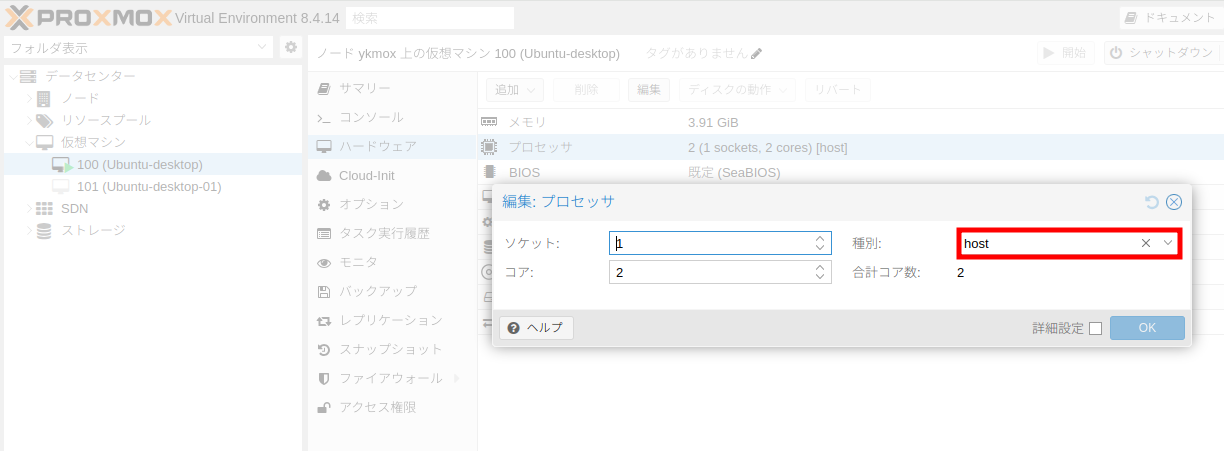
Task: Click the 3.91 GiB memory value
Action: (713, 122)
